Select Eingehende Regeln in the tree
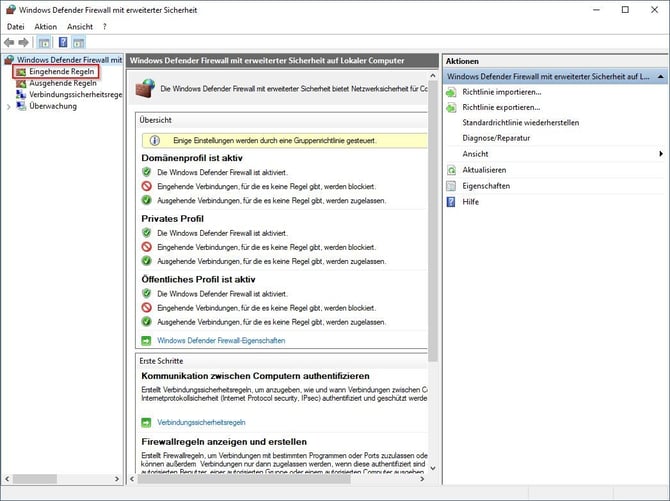The width and height of the screenshot is (670, 501). click(x=62, y=72)
